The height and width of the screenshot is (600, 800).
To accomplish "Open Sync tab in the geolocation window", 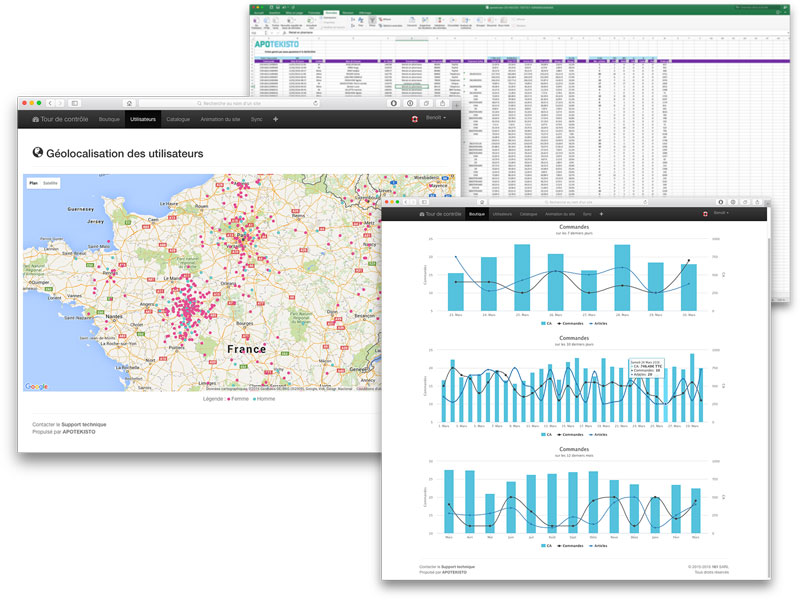I will (x=256, y=119).
